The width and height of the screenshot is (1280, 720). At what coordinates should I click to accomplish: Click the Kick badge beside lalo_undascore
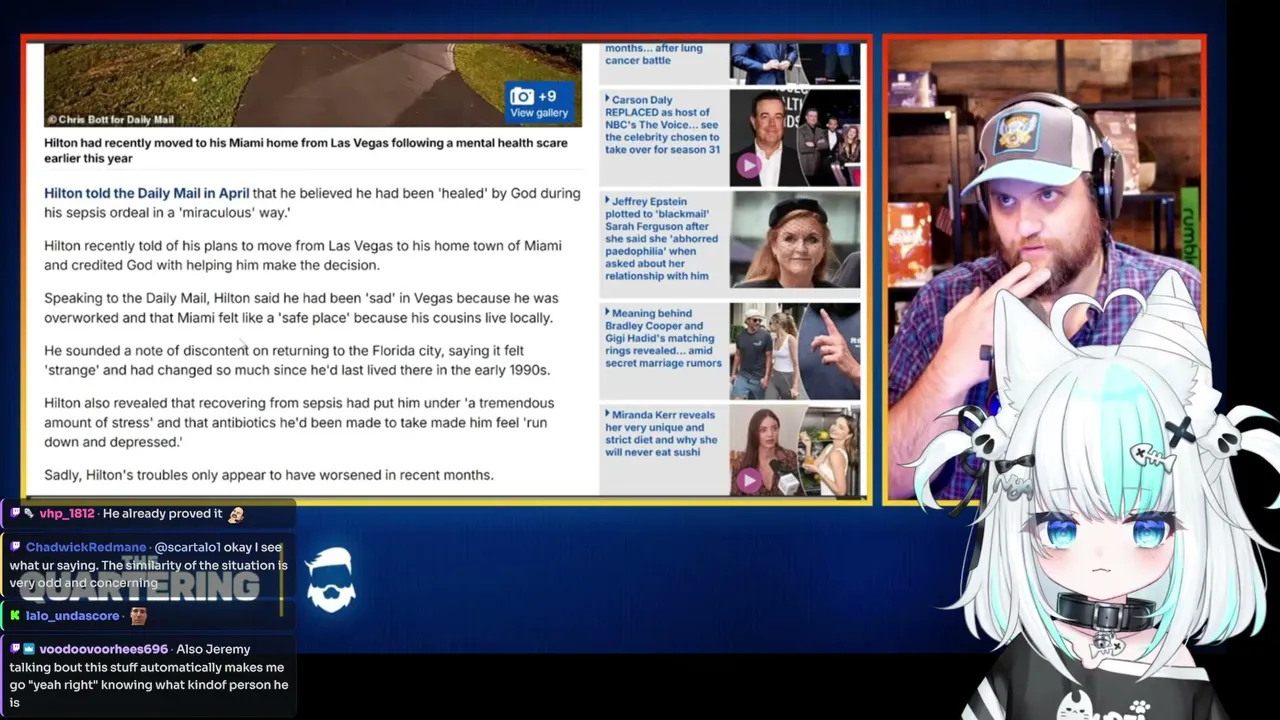[15, 616]
